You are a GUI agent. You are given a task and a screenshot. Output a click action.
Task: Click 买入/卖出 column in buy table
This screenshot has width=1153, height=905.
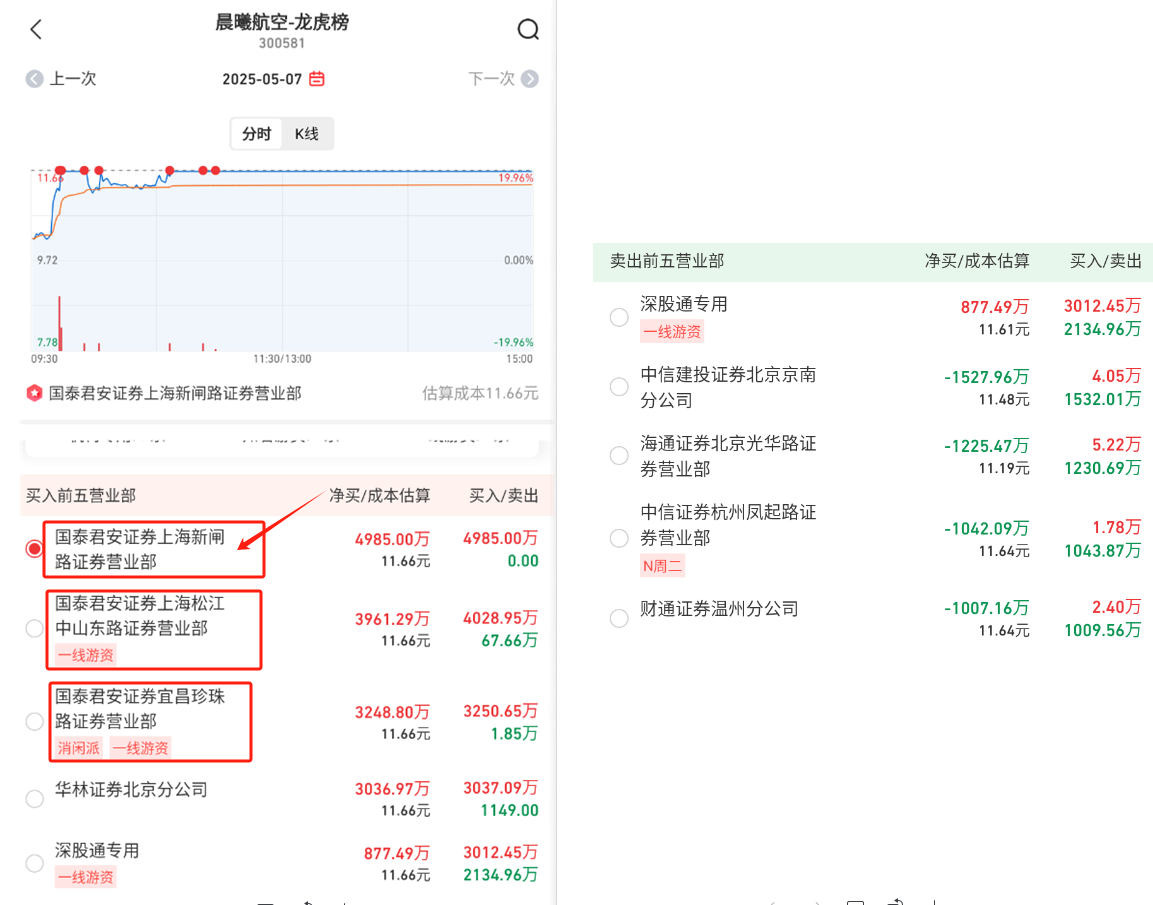[504, 496]
